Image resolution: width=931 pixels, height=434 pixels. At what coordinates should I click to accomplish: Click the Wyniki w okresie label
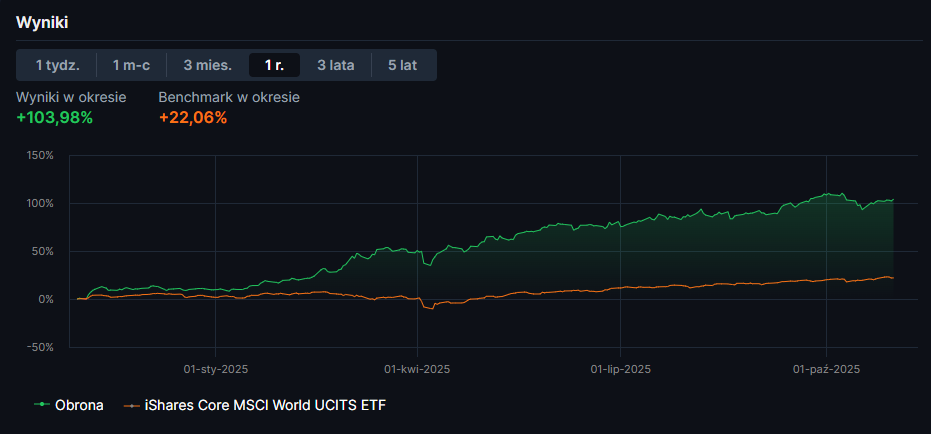[71, 97]
